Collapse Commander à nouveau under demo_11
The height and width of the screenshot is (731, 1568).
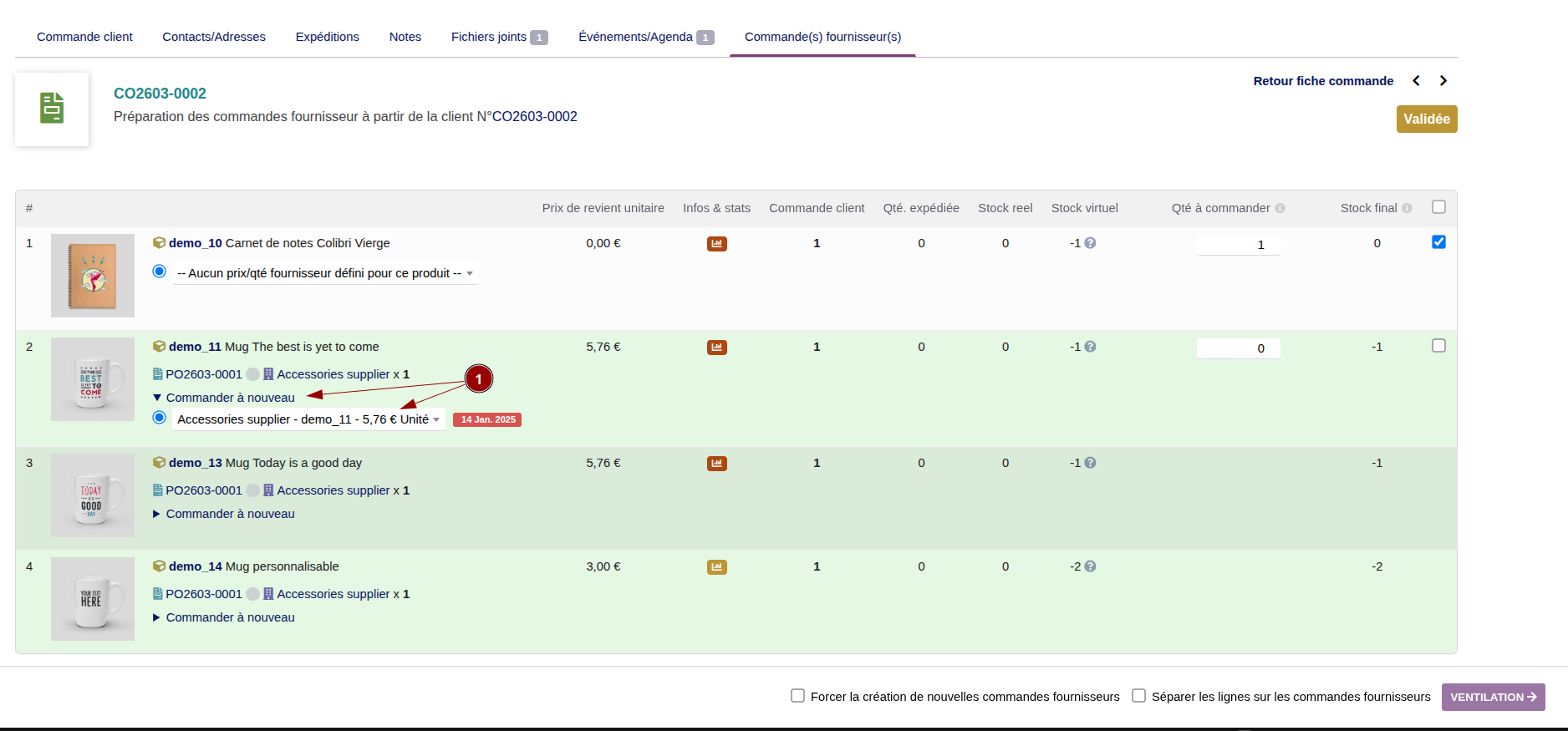(223, 398)
